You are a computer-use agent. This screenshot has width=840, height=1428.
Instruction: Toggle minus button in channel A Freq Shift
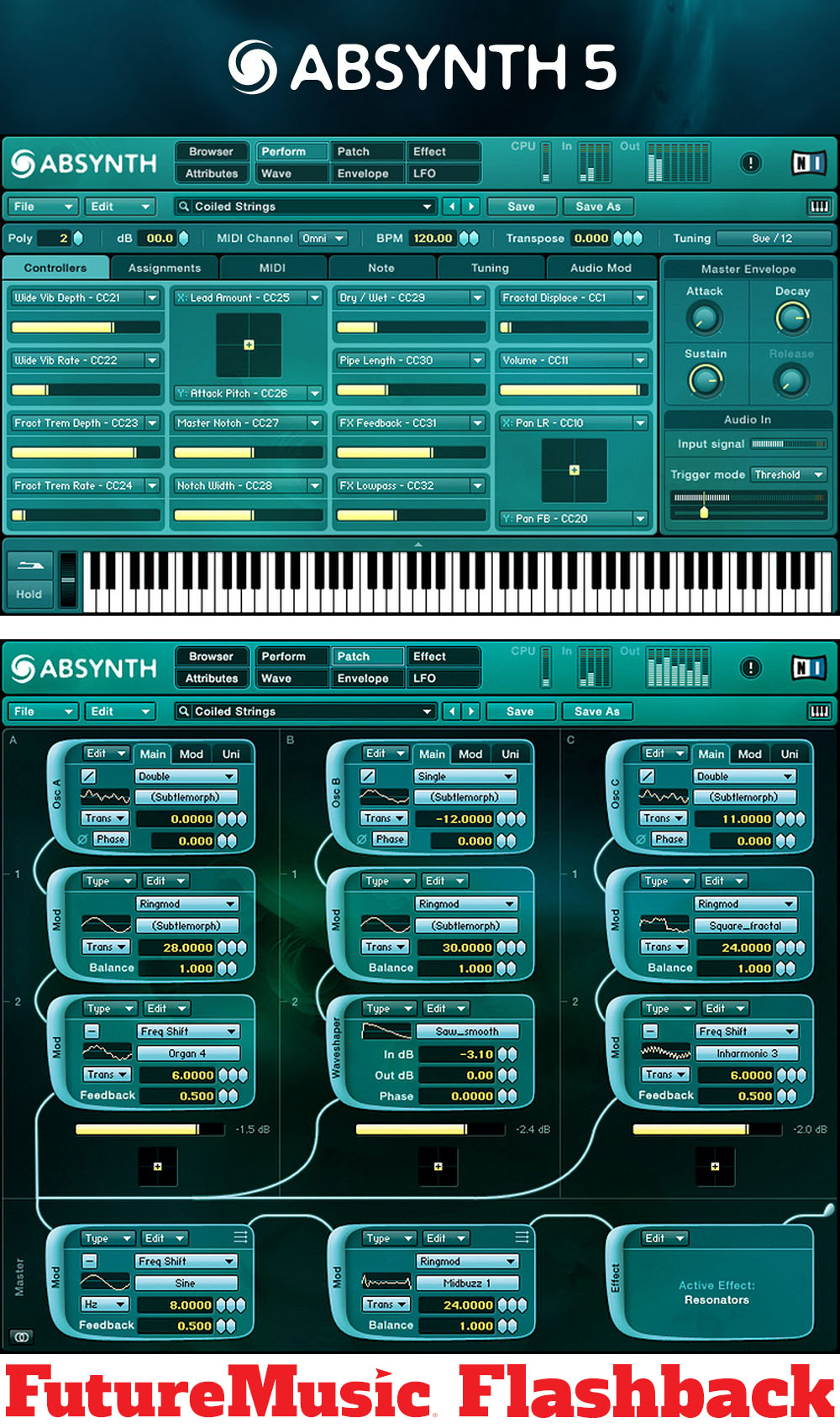click(92, 1031)
